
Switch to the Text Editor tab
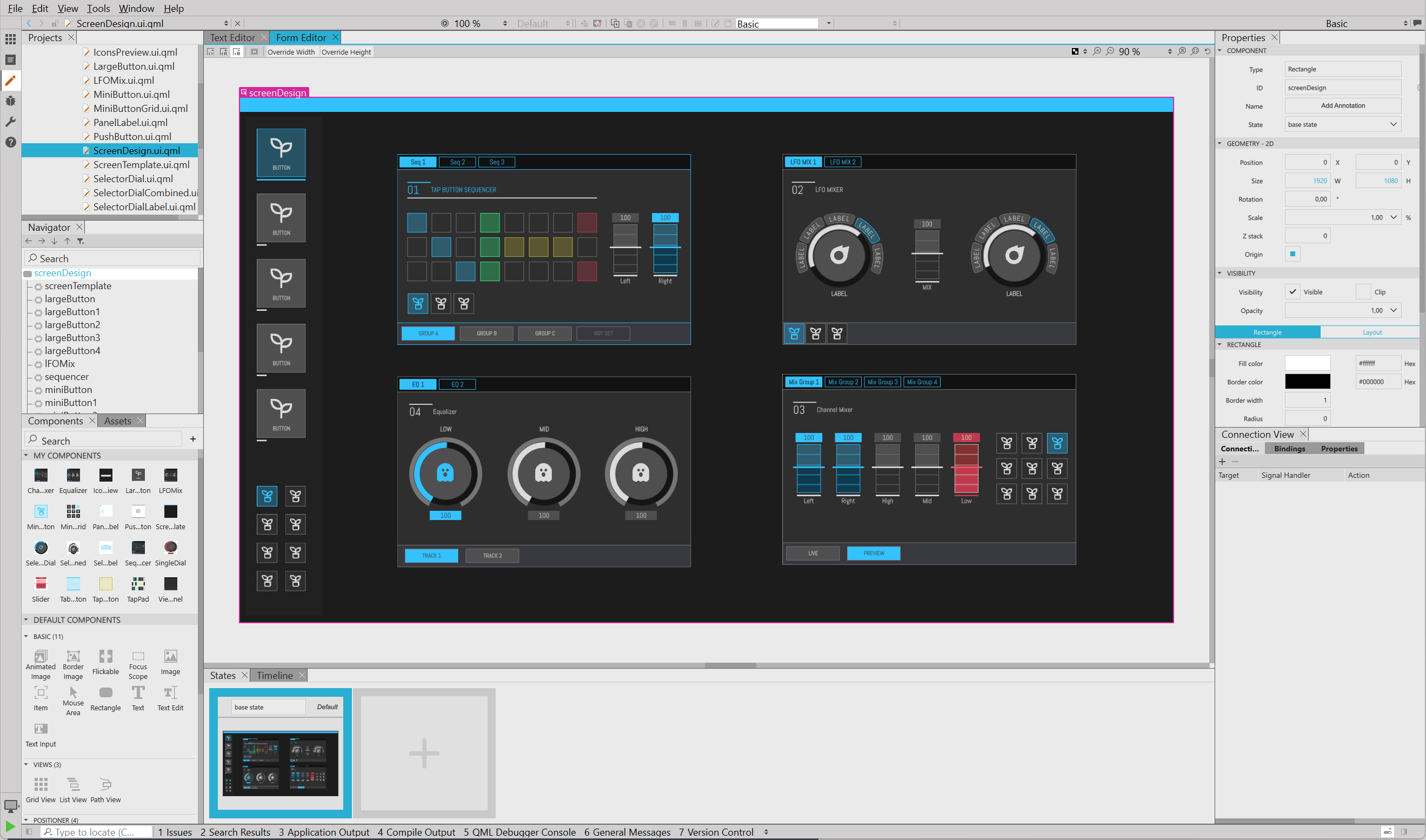232,37
